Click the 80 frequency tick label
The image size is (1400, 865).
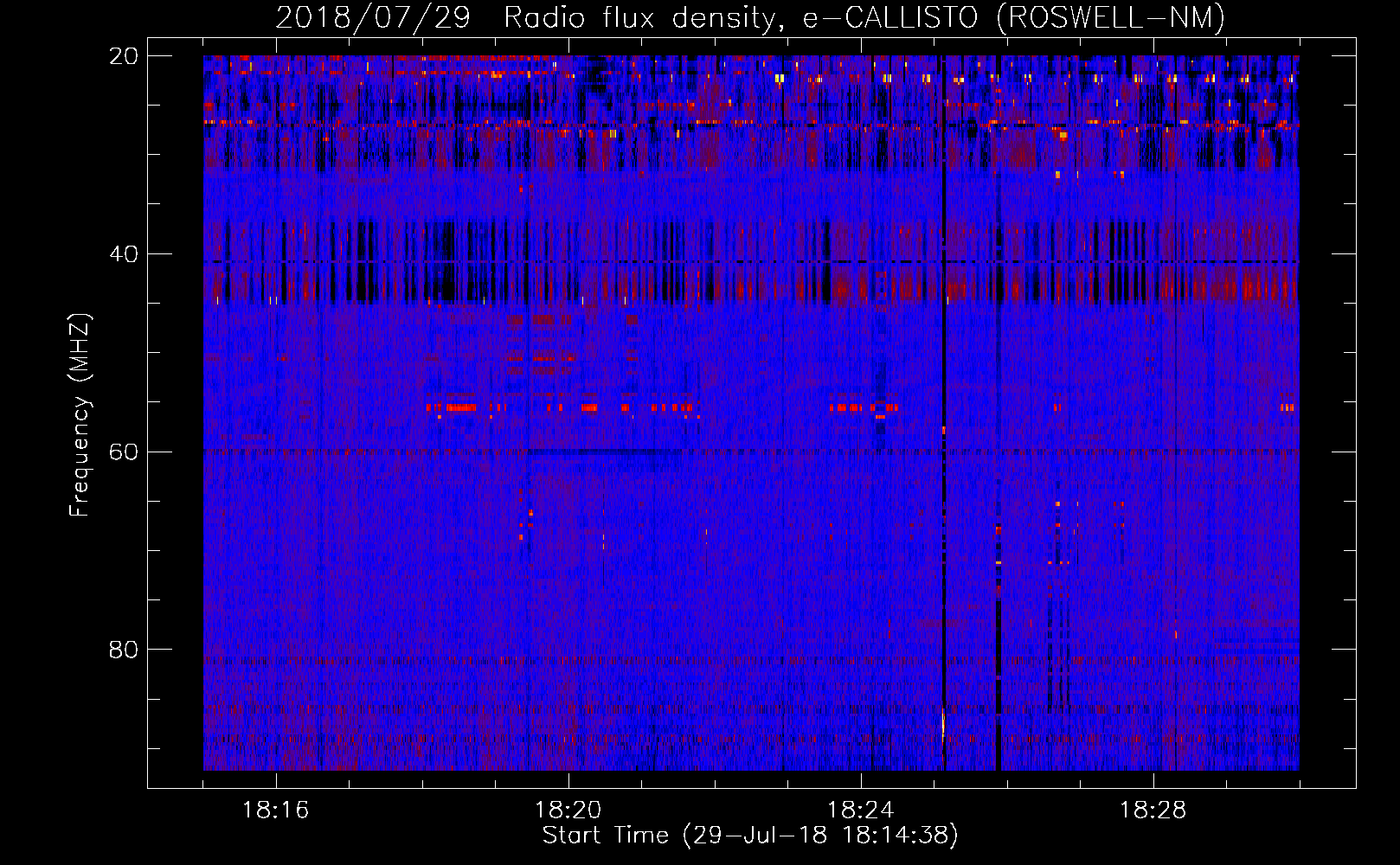pos(124,650)
